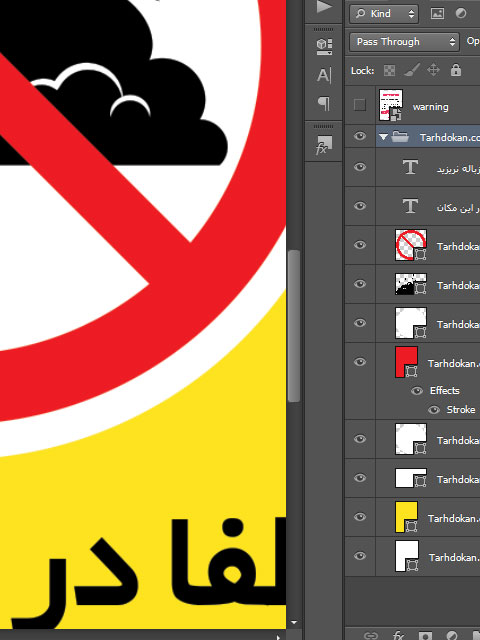Open the Paragraph panel pilcrow icon
Screen dimensions: 480x640
pos(324,103)
